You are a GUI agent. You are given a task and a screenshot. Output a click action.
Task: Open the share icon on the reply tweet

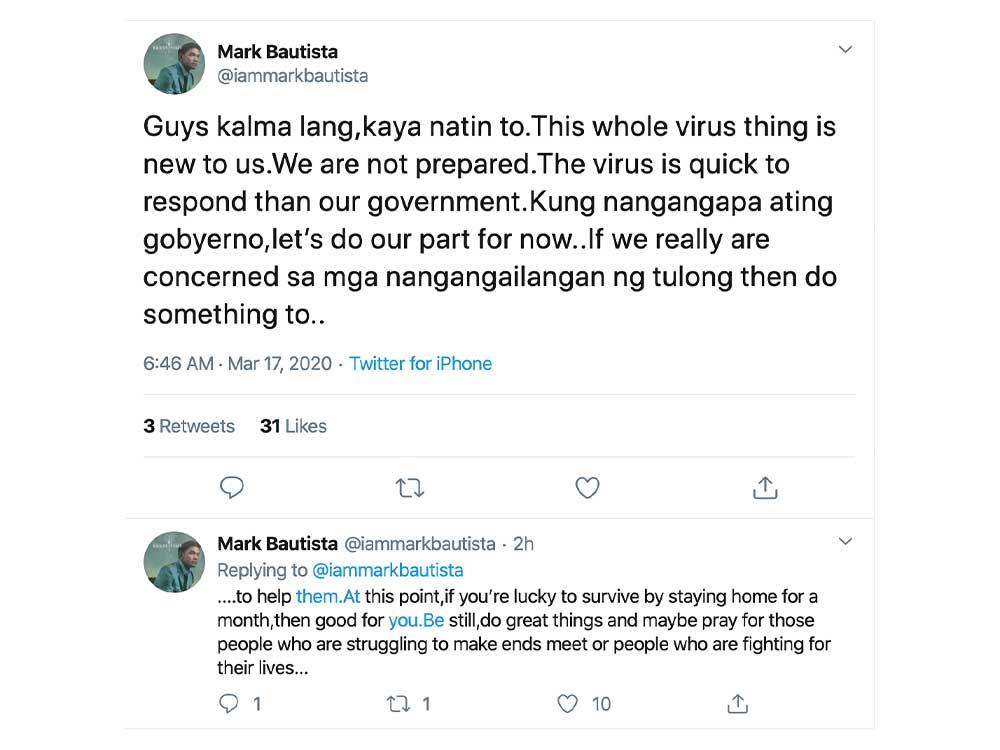coord(737,703)
